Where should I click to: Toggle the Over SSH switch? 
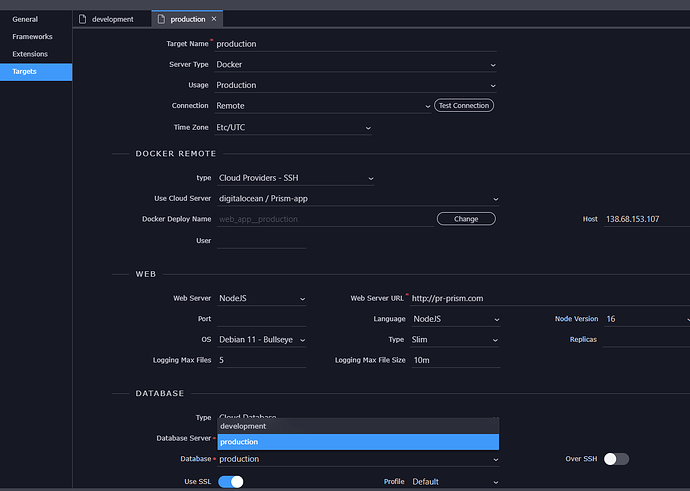pos(616,459)
